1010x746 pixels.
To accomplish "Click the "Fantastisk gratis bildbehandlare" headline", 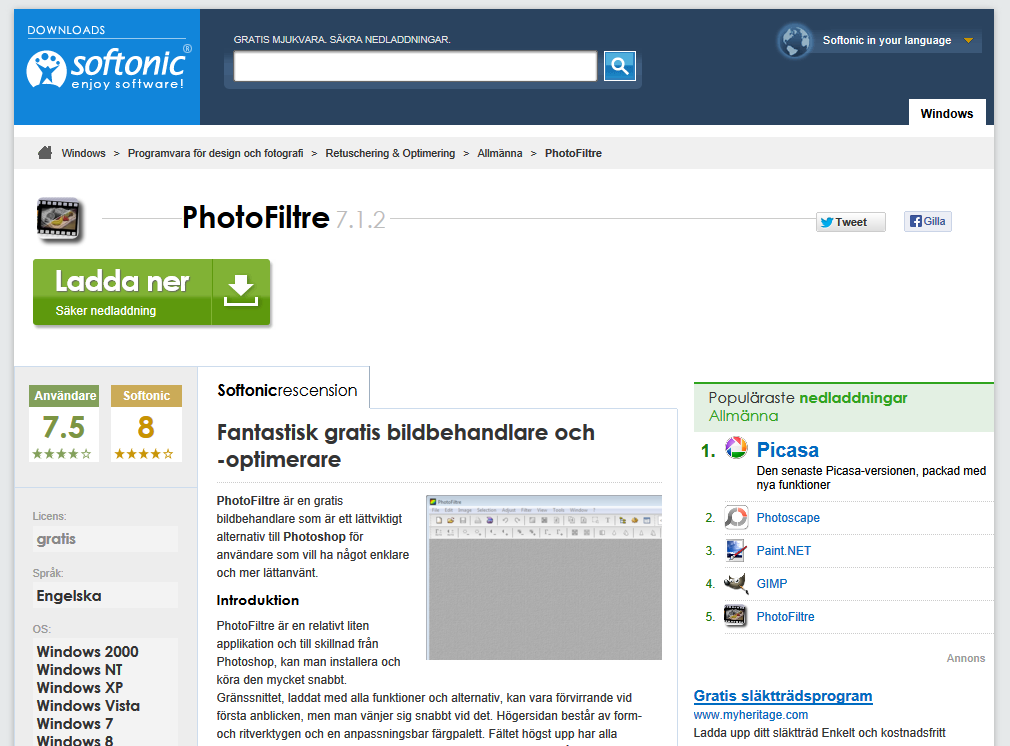I will coord(406,446).
